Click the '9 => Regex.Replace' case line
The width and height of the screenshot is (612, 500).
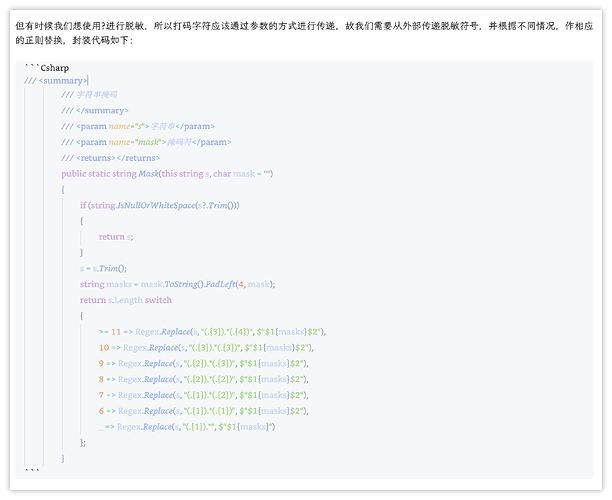[203, 363]
